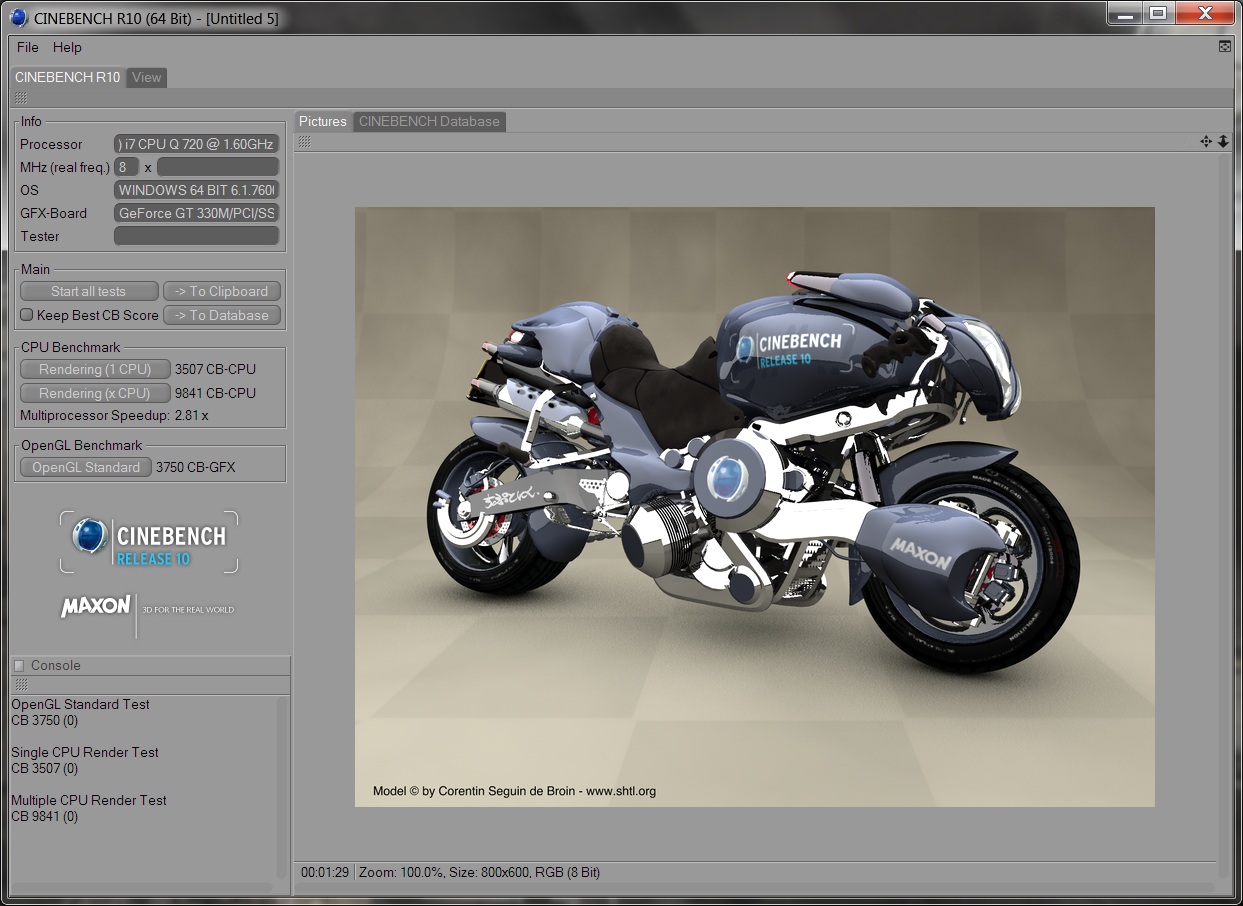Click the CINEBENCH Release 10 logo
Screen dimensions: 1243x906
coord(149,542)
